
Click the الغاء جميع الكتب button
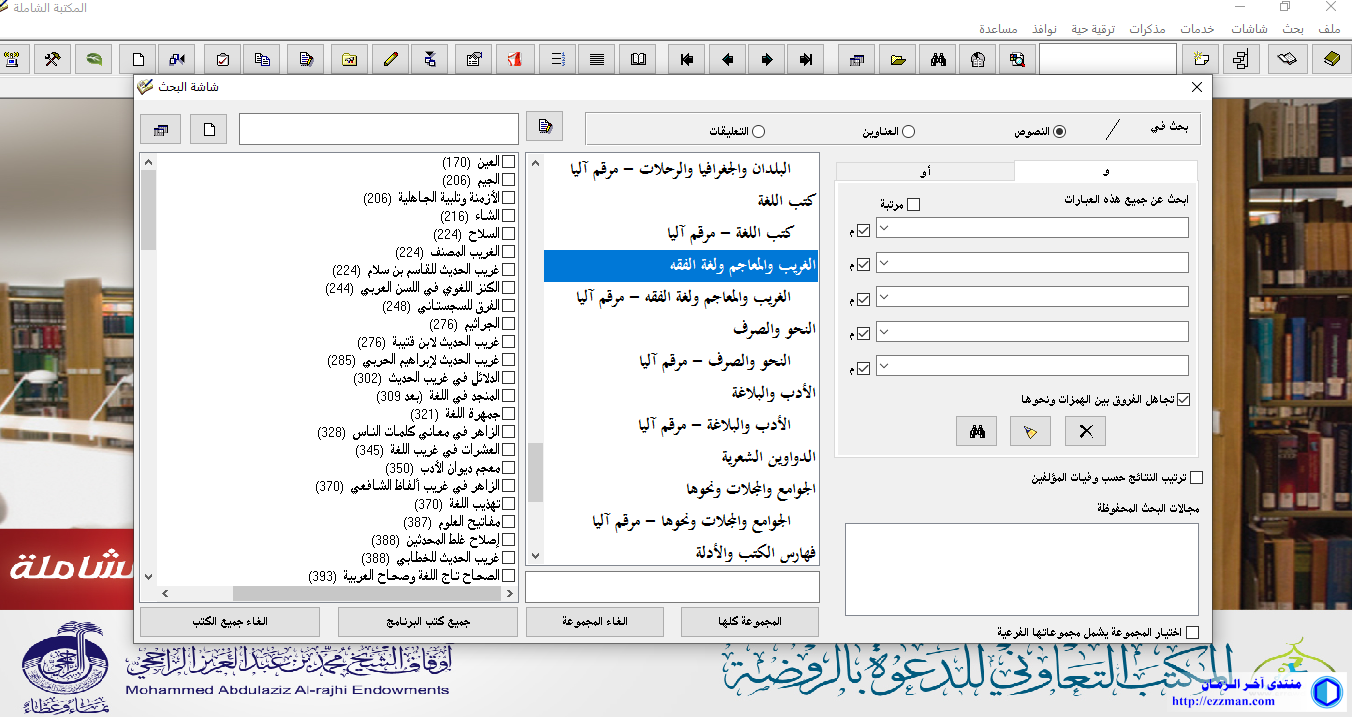(x=230, y=622)
